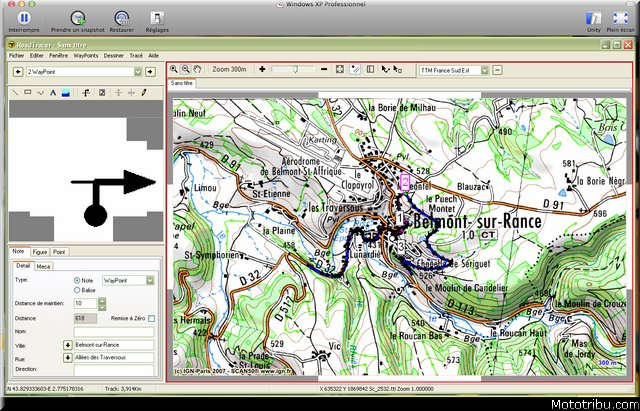Click the Track: 3,914Km status text
The height and width of the screenshot is (411, 640).
[x=121, y=389]
